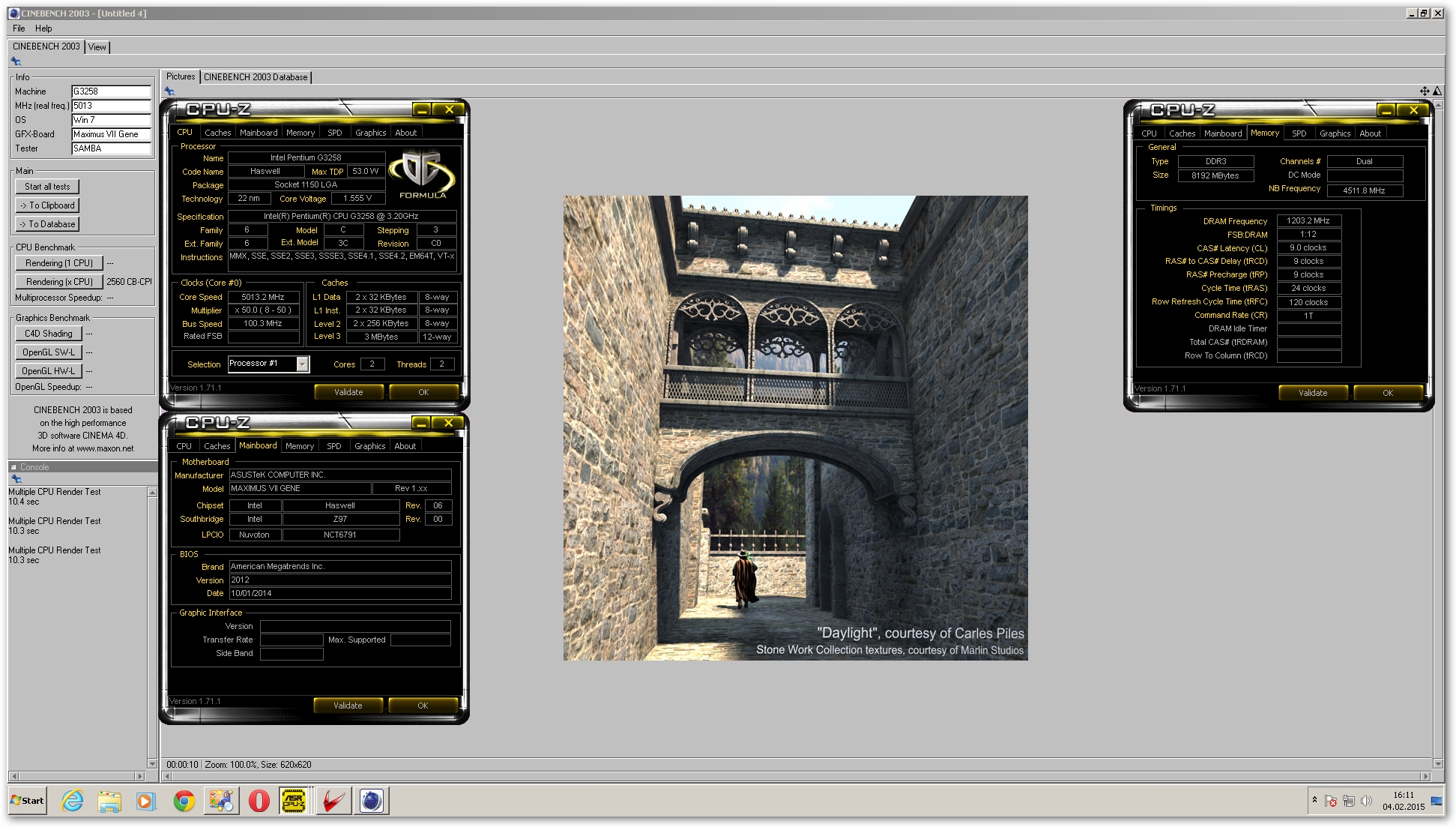Click the triangle zoom icon at top right
This screenshot has width=1456, height=827.
(x=1437, y=91)
